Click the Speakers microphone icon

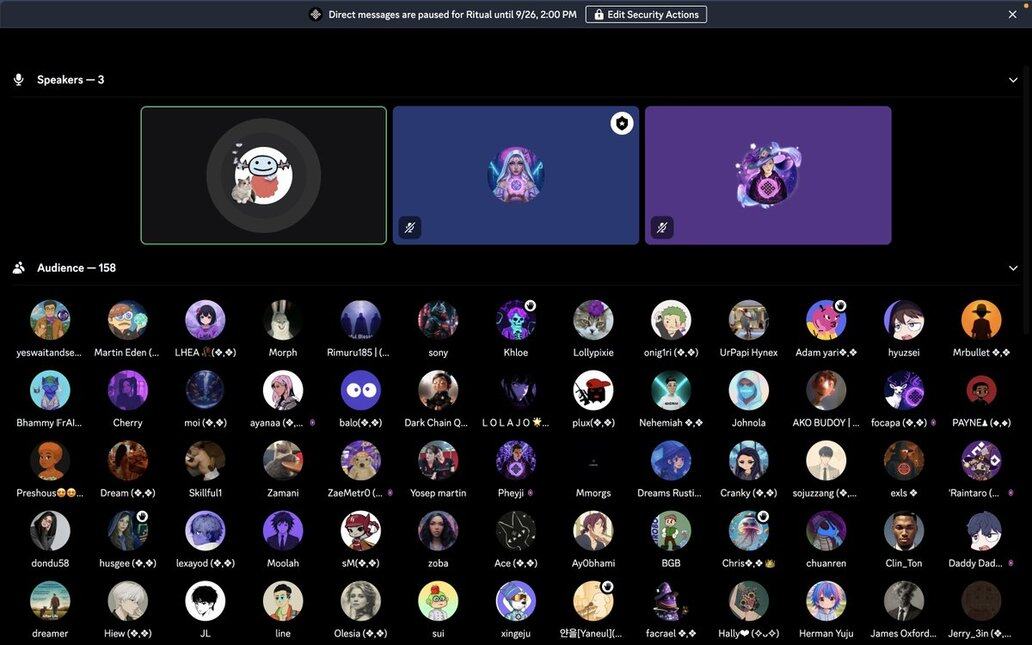pos(18,80)
